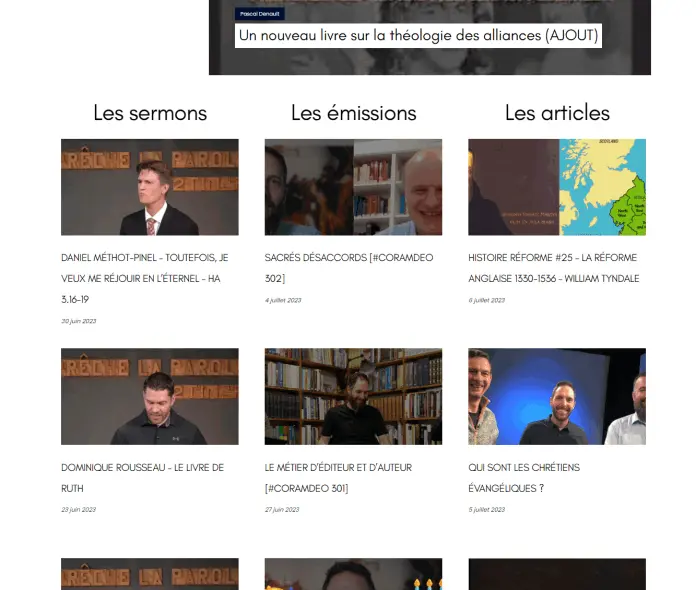Open article on théologie des alliances
The width and height of the screenshot is (696, 590).
point(418,36)
